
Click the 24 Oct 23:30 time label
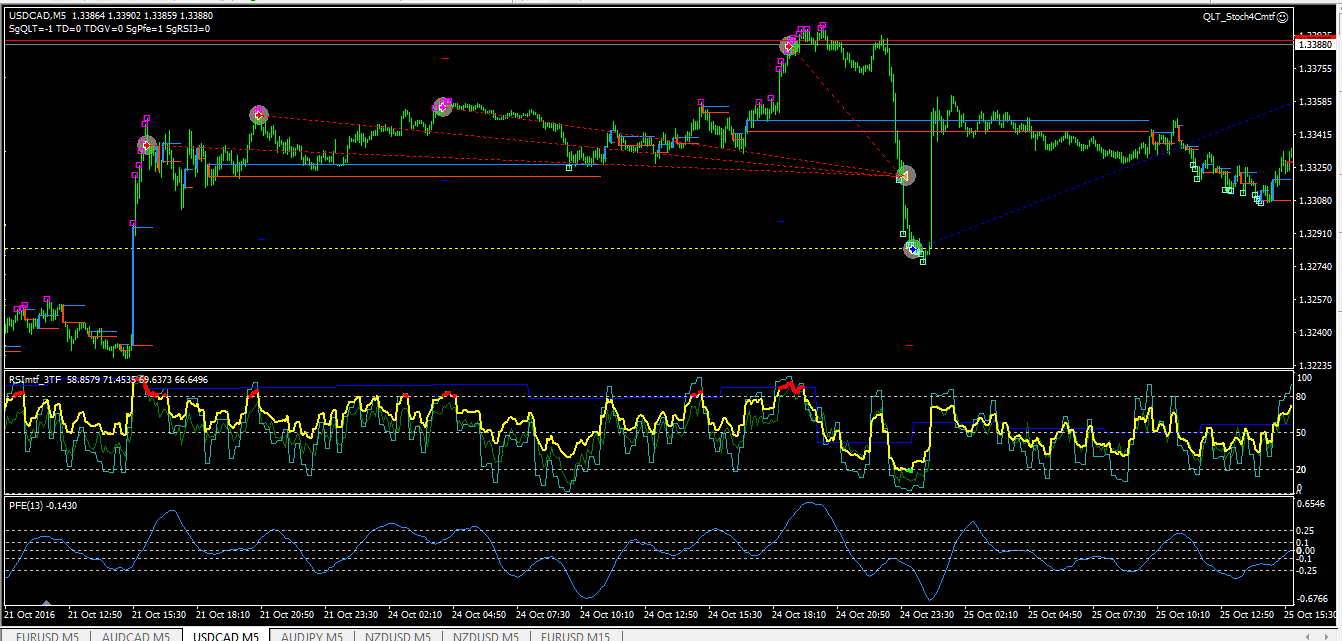(929, 615)
